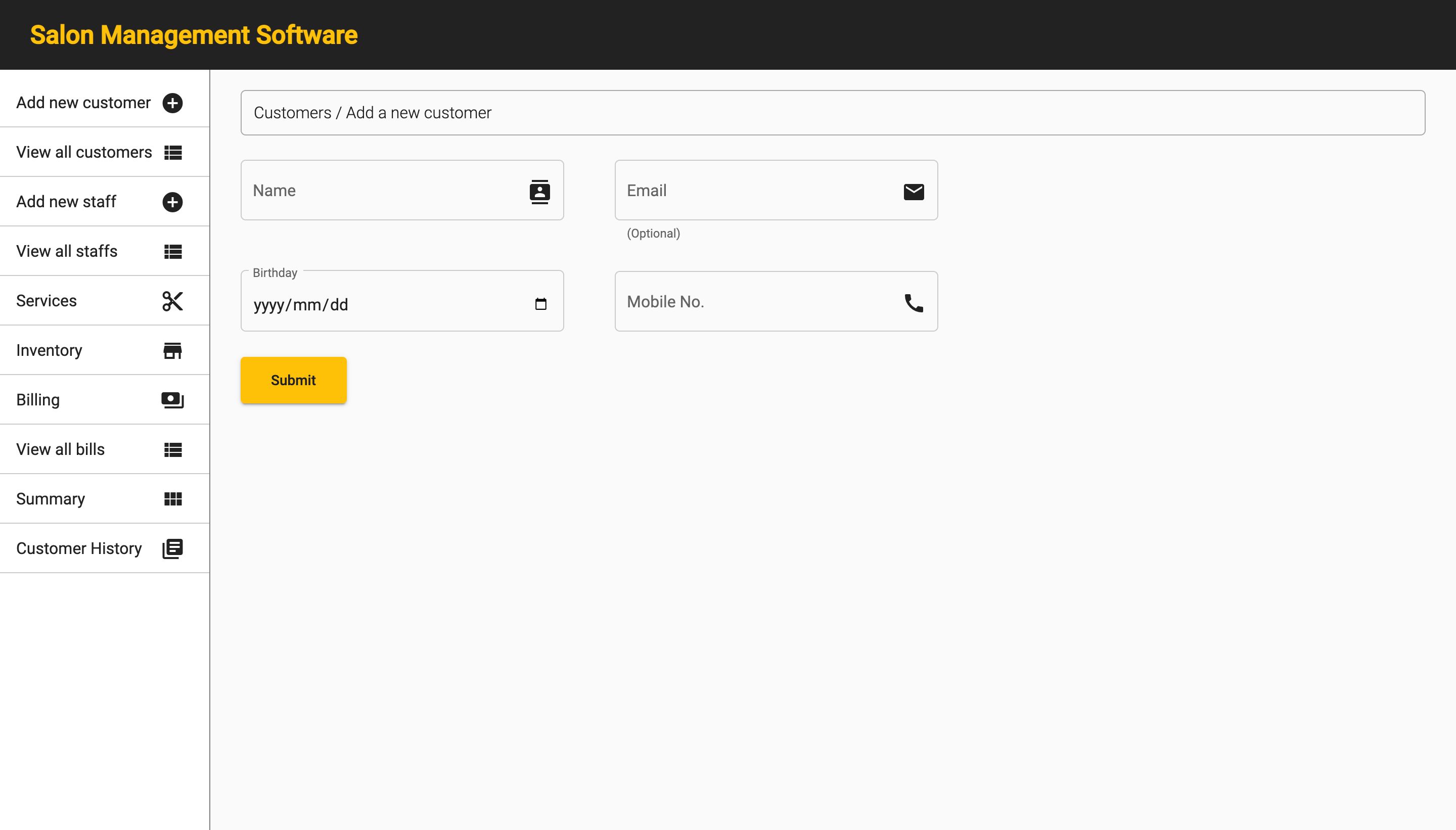Click the Salon Management Software title

pos(194,35)
